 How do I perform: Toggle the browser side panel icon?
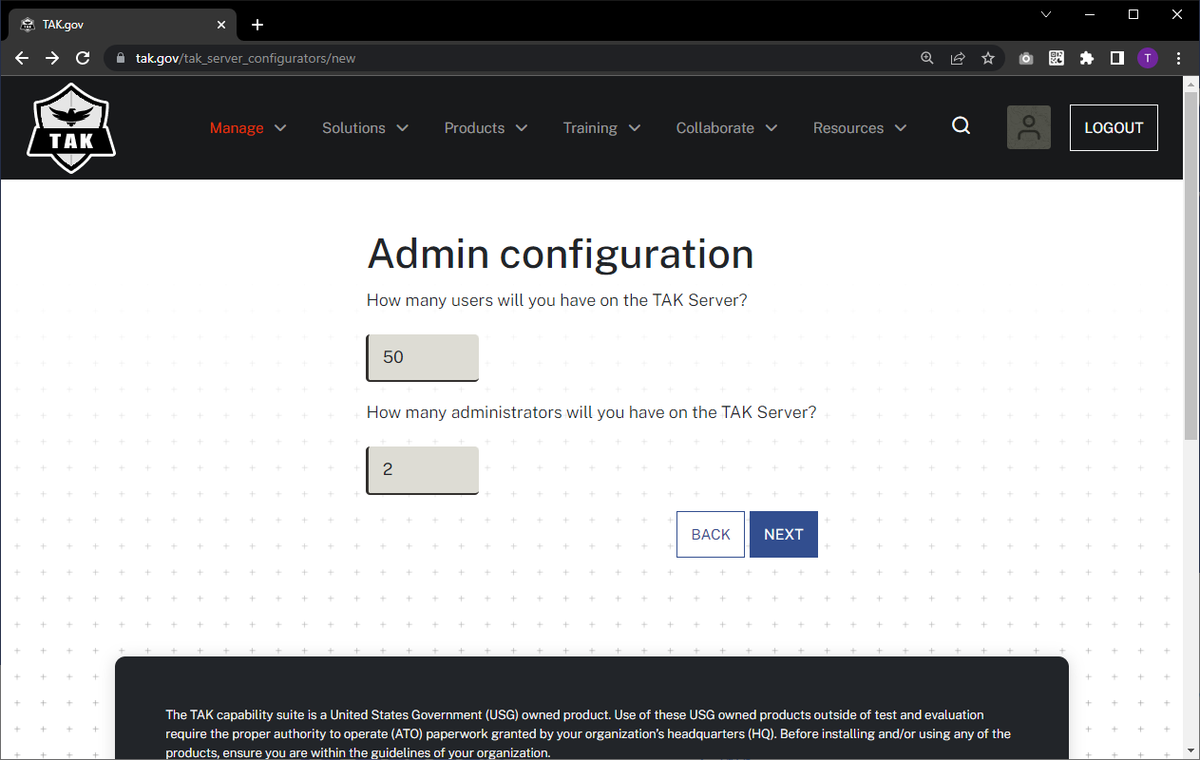(x=1117, y=58)
